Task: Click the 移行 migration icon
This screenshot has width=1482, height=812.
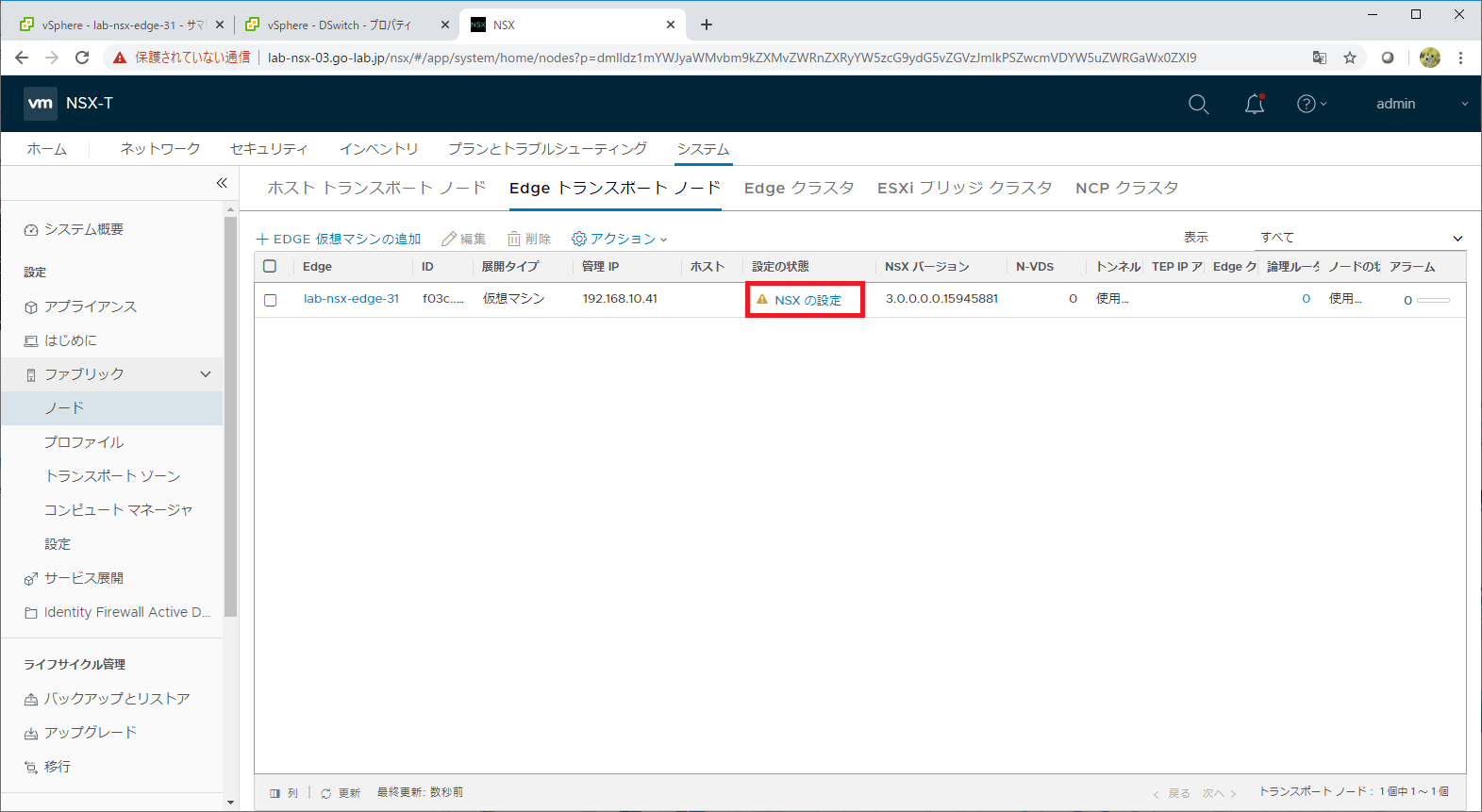Action: pos(31,768)
